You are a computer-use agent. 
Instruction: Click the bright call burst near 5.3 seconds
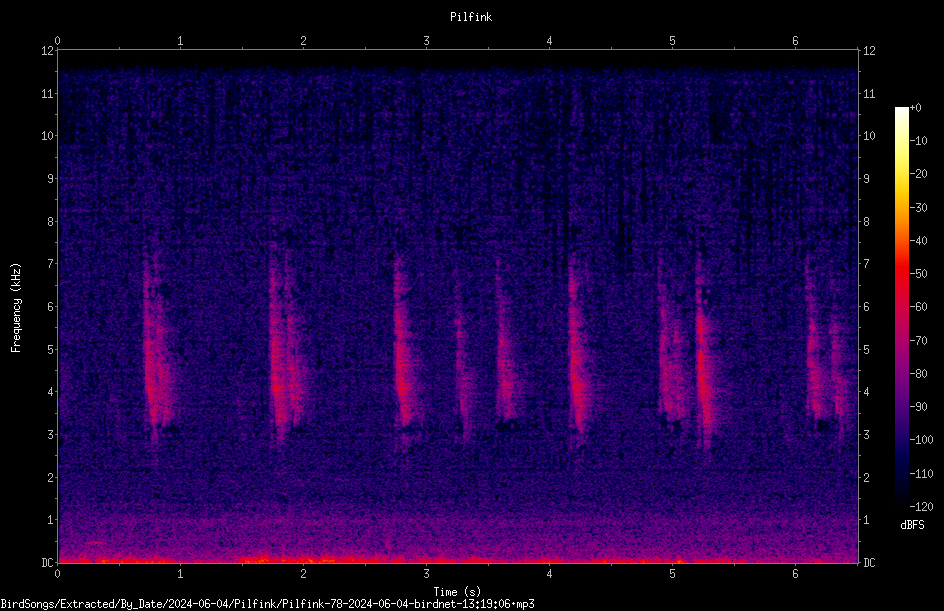point(703,355)
